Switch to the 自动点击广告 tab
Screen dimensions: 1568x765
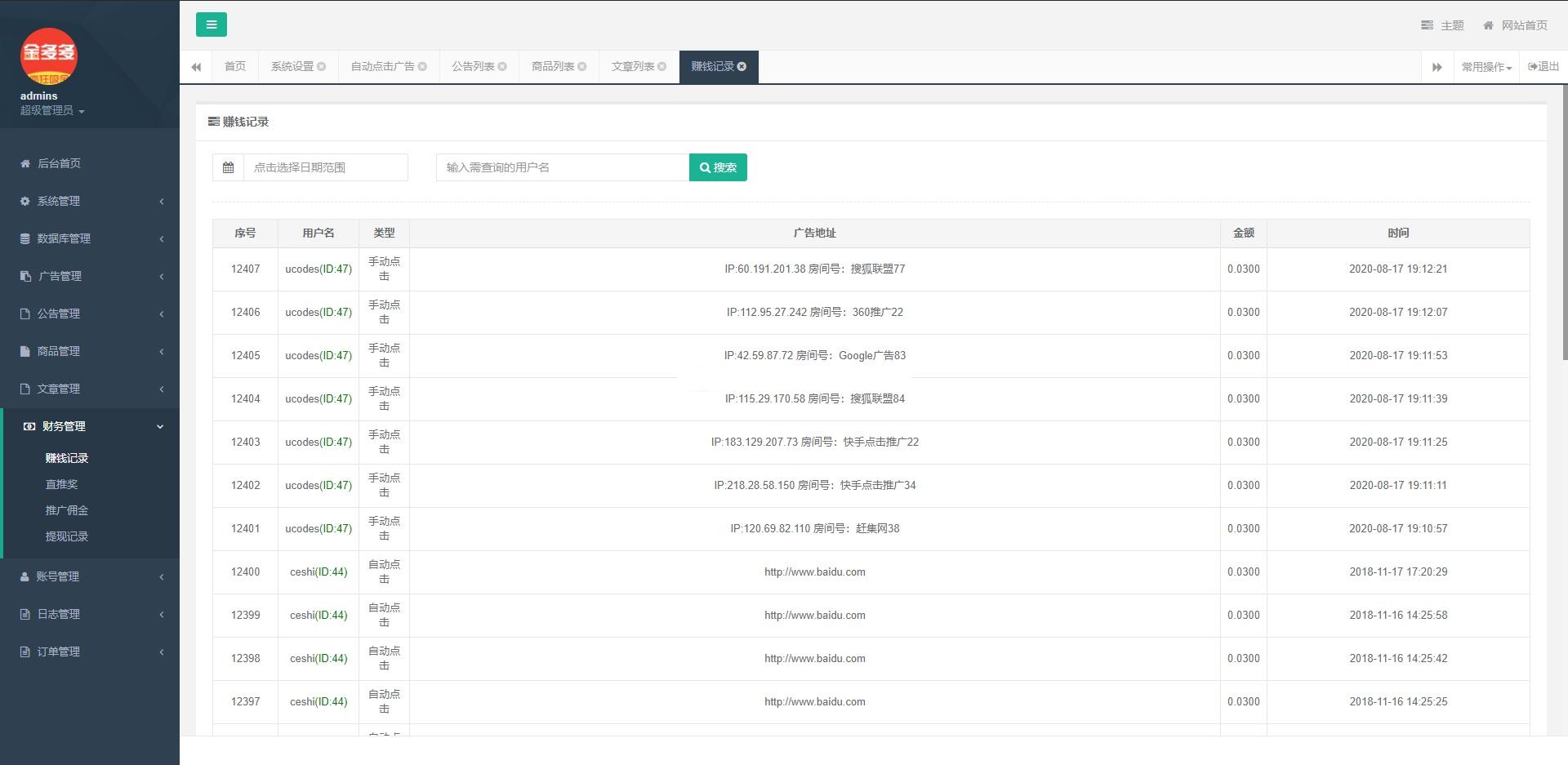[x=382, y=67]
